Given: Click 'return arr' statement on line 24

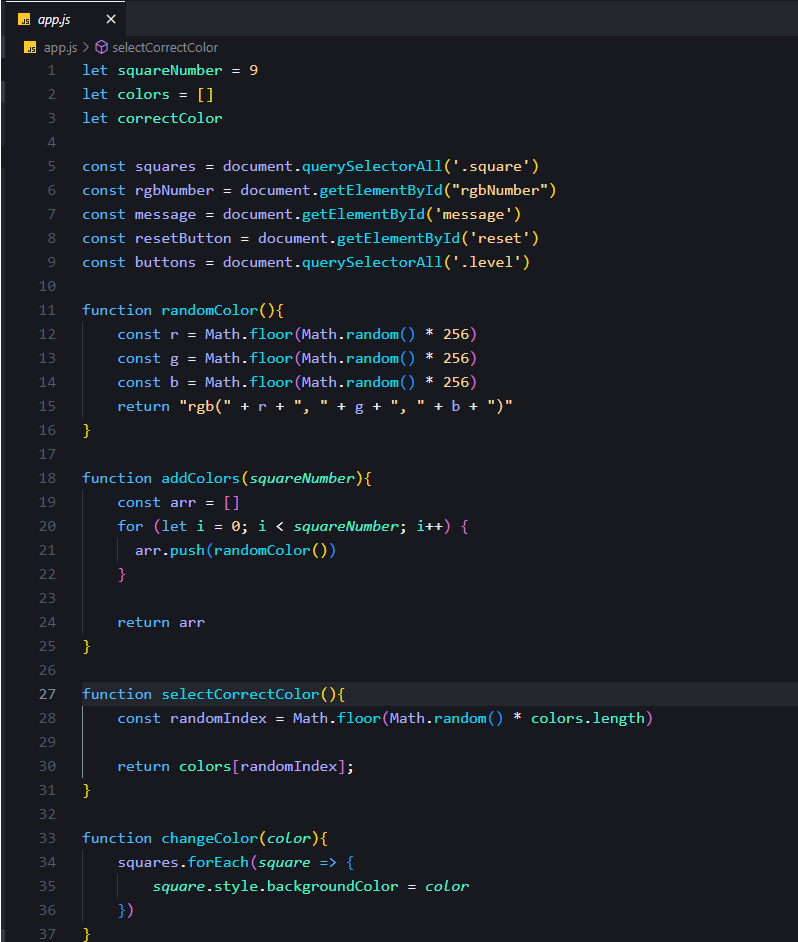Looking at the screenshot, I should [161, 622].
